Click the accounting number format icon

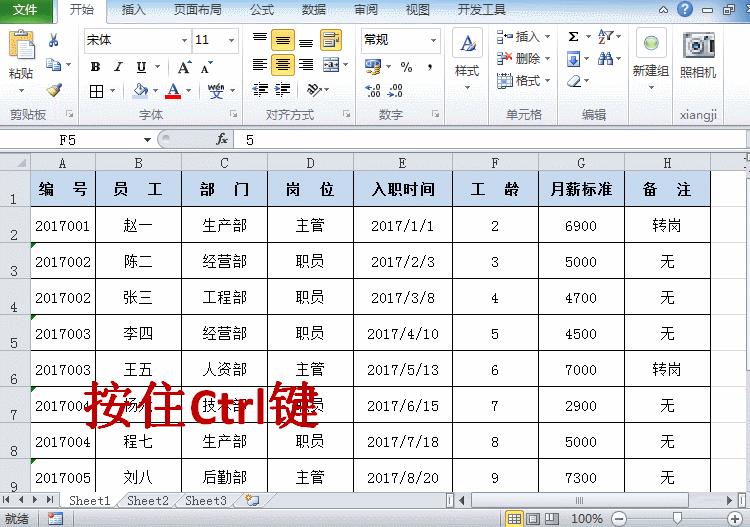point(373,67)
